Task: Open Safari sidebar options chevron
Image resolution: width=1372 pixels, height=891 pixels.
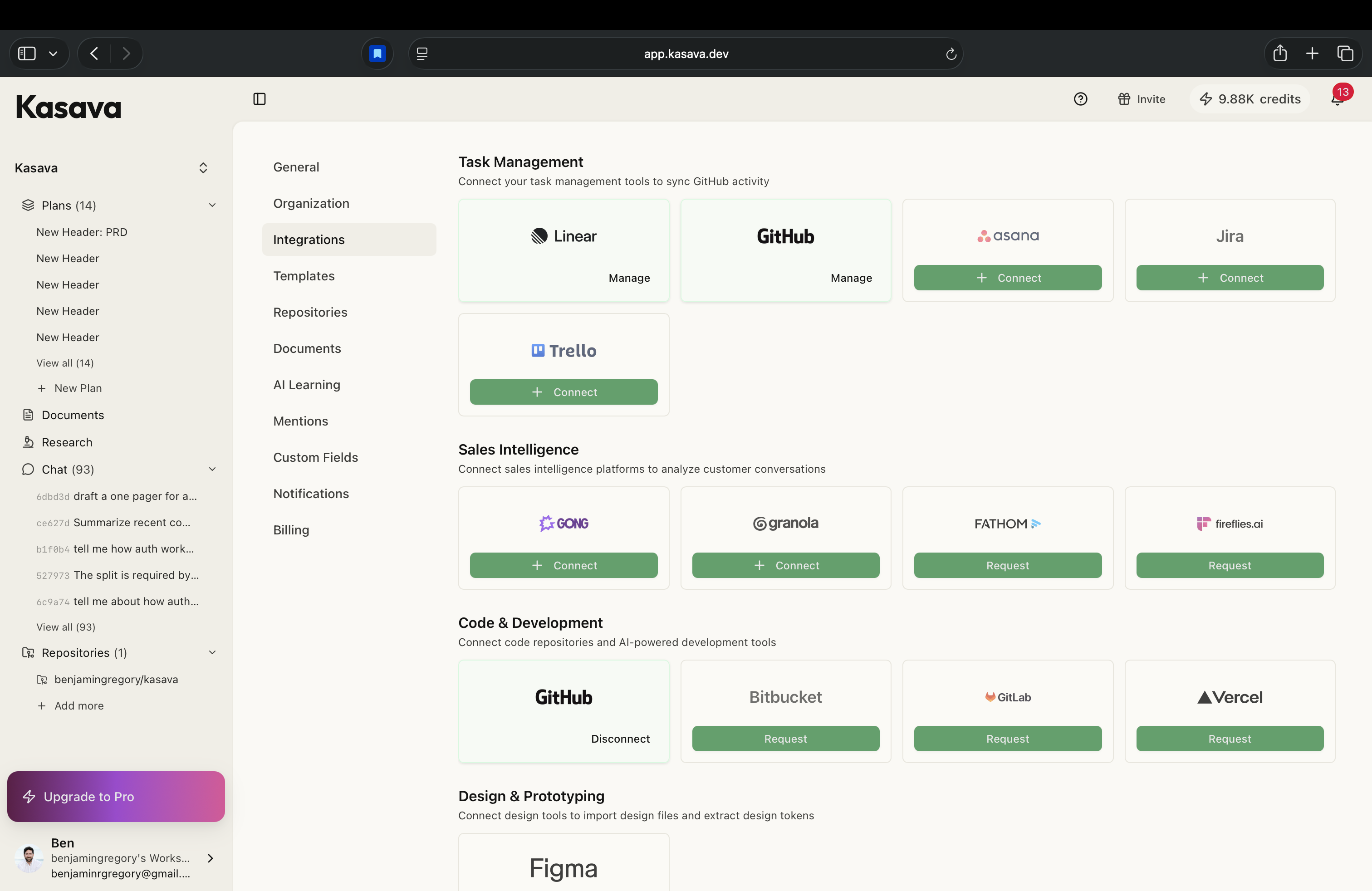Action: [53, 54]
